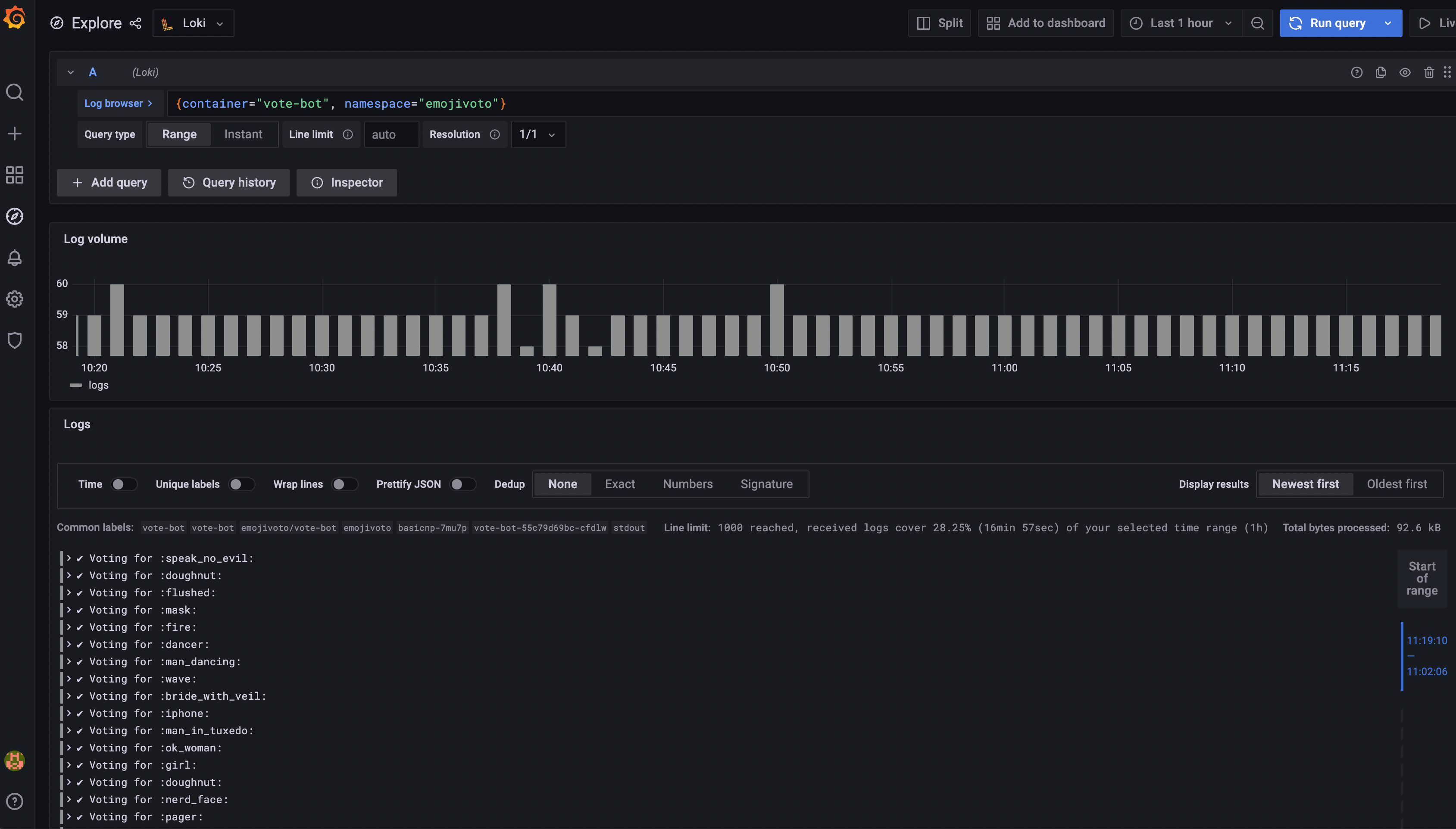The height and width of the screenshot is (829, 1456).
Task: Click the Line limit info icon
Action: click(x=348, y=134)
